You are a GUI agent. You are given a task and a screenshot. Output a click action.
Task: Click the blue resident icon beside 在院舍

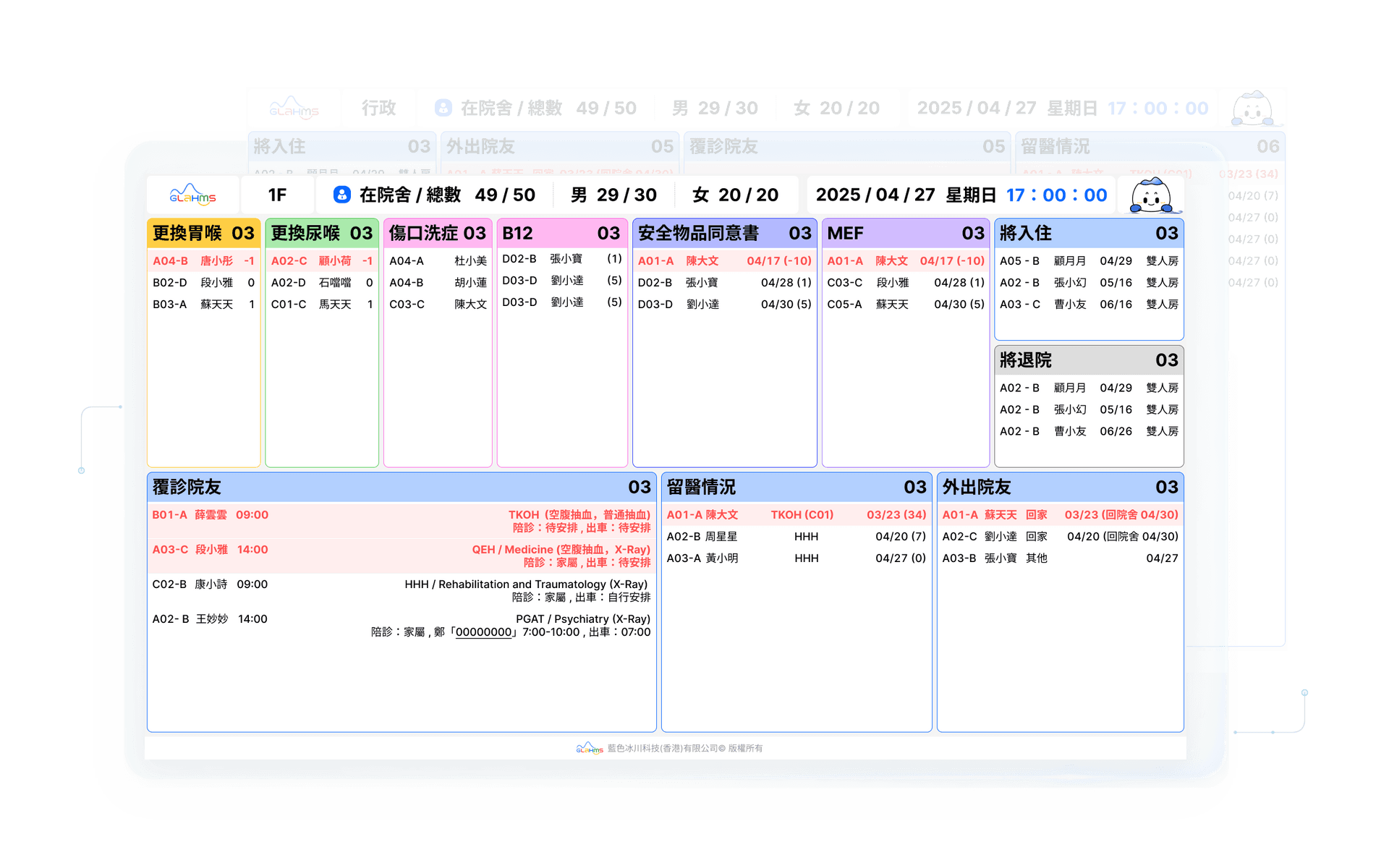pos(342,195)
